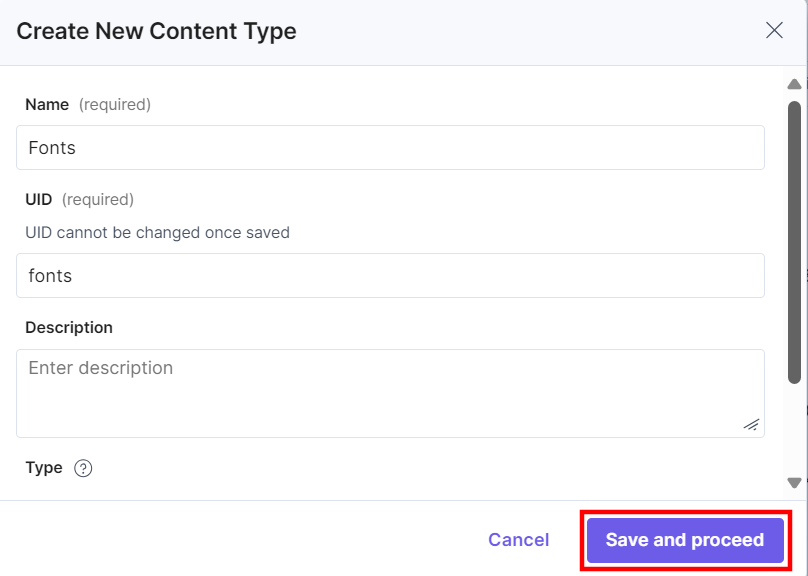Click the Save and proceed button
Image resolution: width=808 pixels, height=576 pixels.
coord(685,540)
